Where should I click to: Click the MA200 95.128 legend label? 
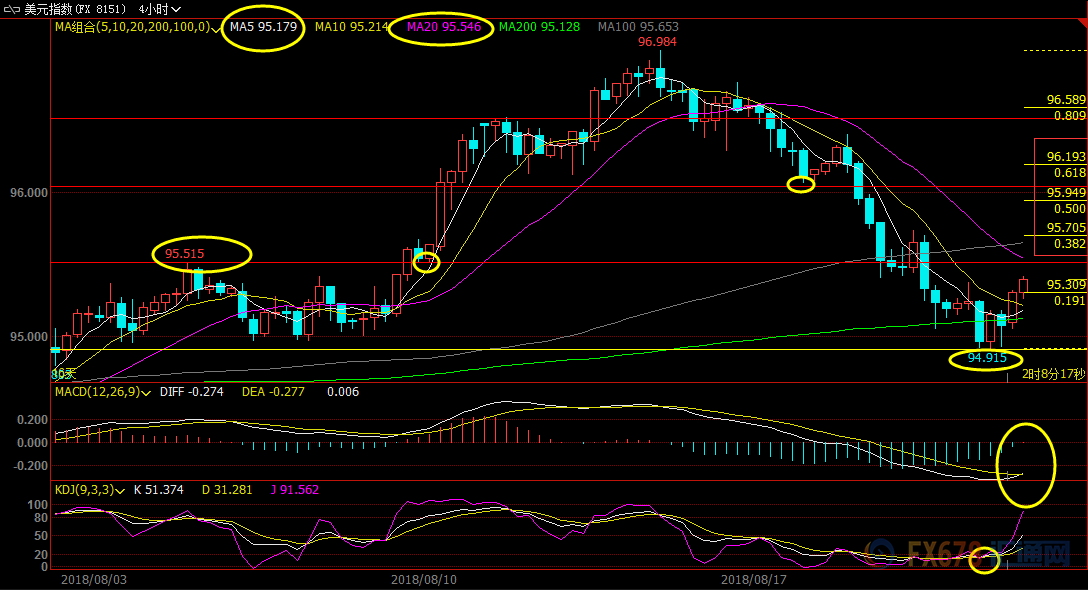539,27
